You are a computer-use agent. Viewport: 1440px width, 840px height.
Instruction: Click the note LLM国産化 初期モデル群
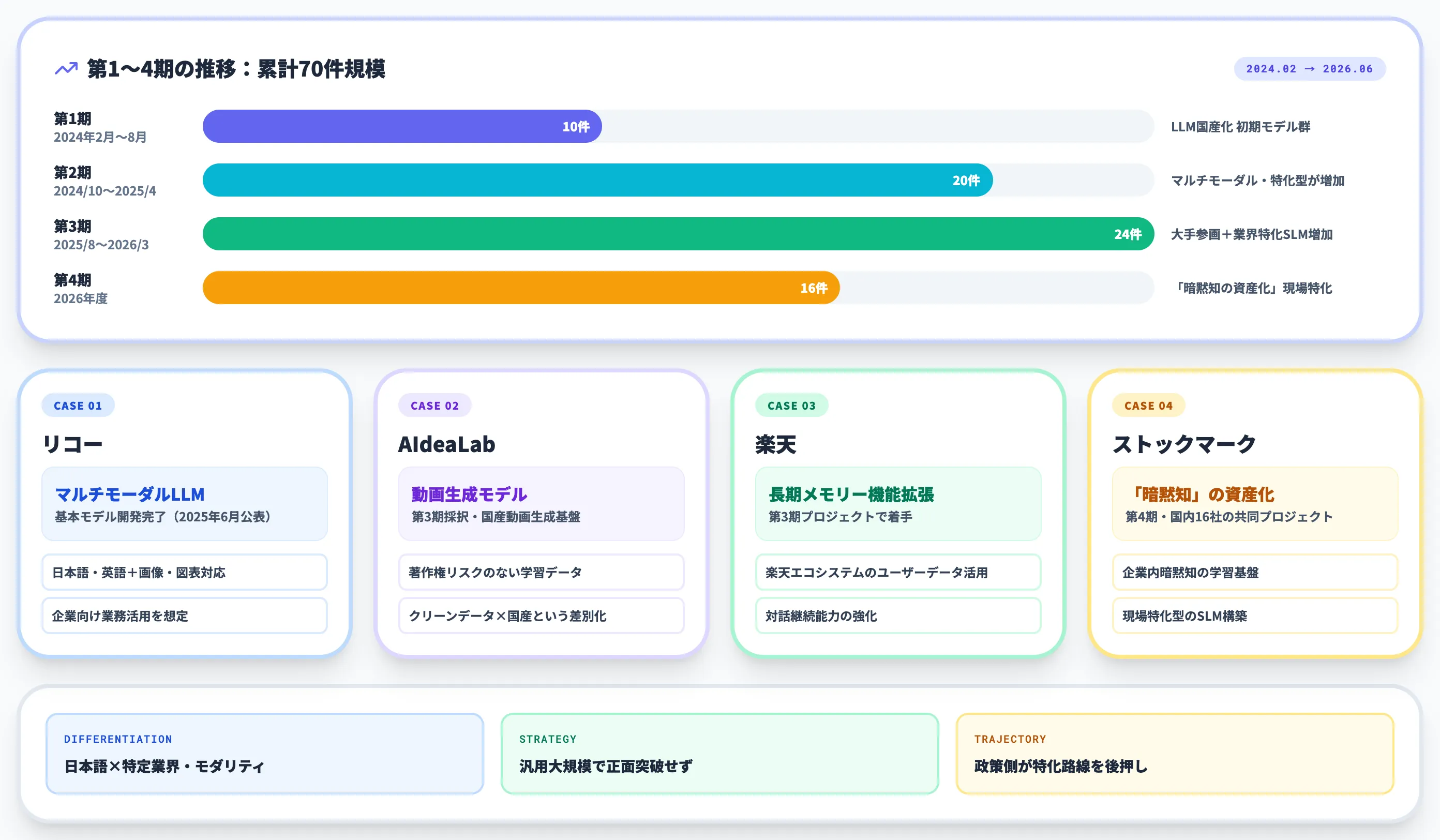pyautogui.click(x=1240, y=126)
